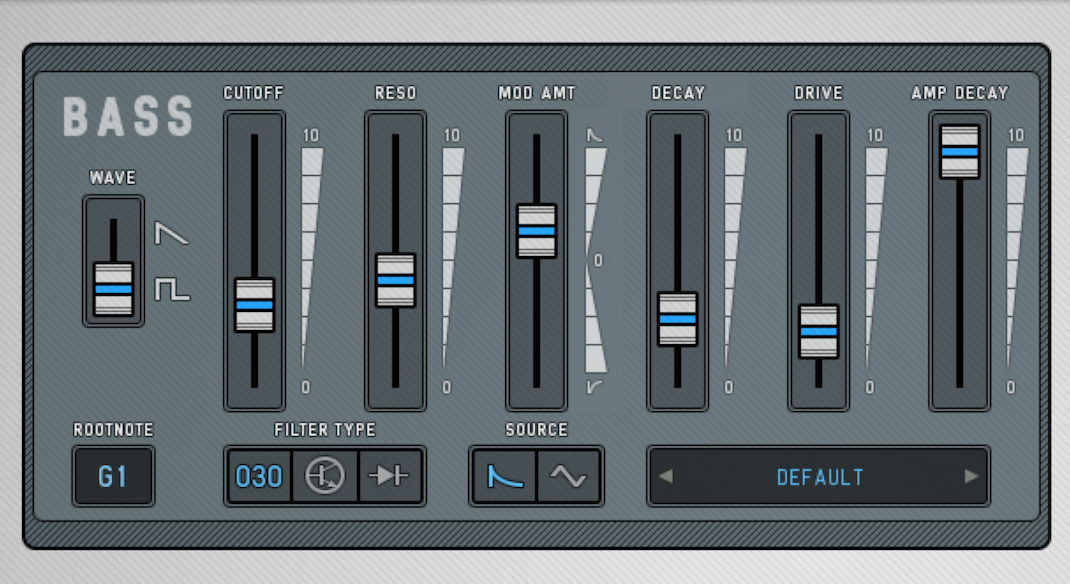The width and height of the screenshot is (1070, 584).
Task: Click the Decay slider handle
Action: click(677, 319)
